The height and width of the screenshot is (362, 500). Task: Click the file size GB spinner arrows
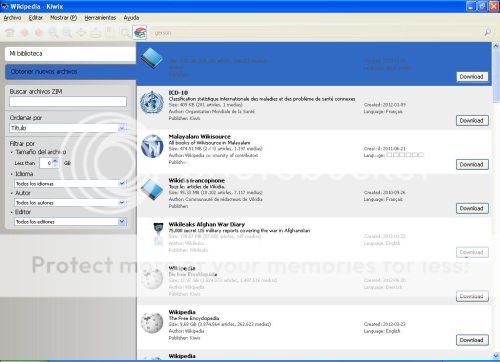tap(55, 163)
